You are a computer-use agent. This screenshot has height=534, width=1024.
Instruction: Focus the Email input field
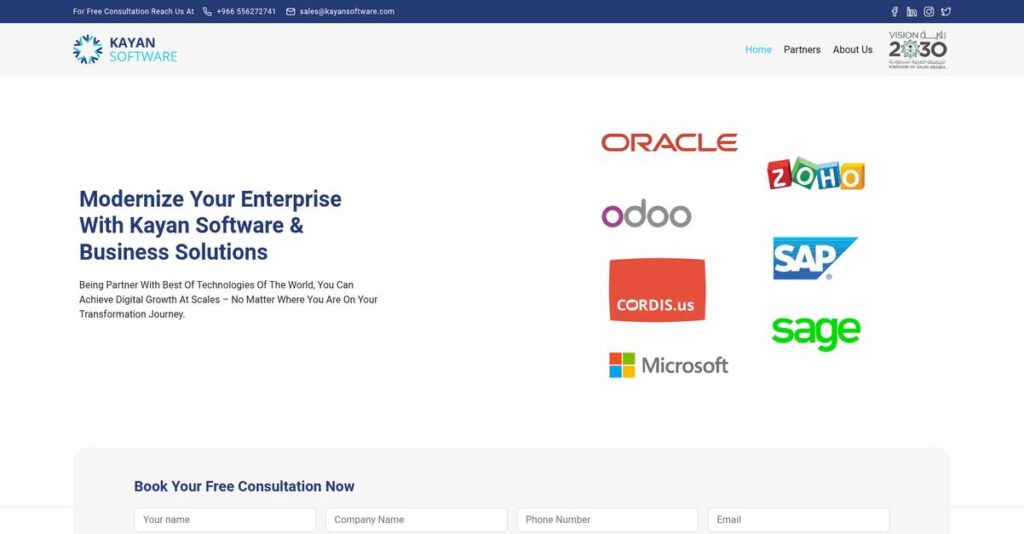pyautogui.click(x=799, y=520)
